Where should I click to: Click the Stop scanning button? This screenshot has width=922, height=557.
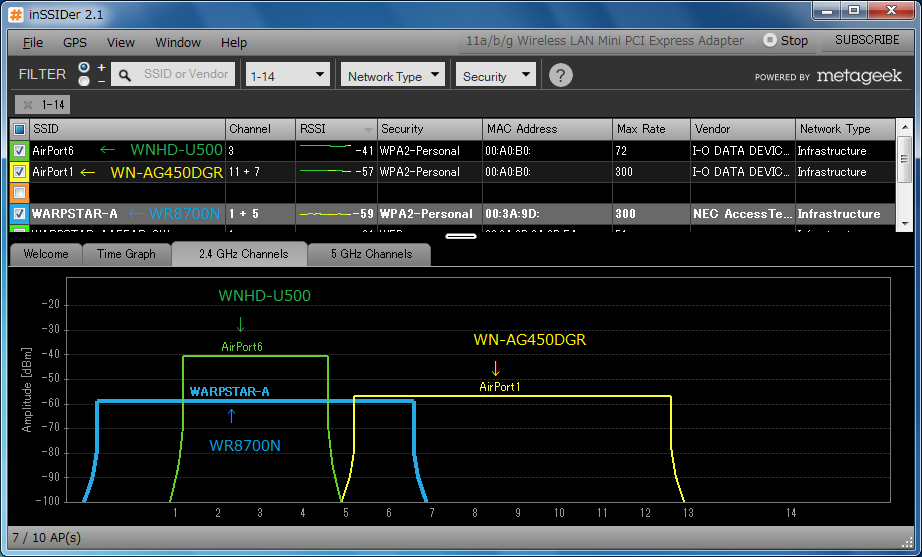[x=786, y=41]
